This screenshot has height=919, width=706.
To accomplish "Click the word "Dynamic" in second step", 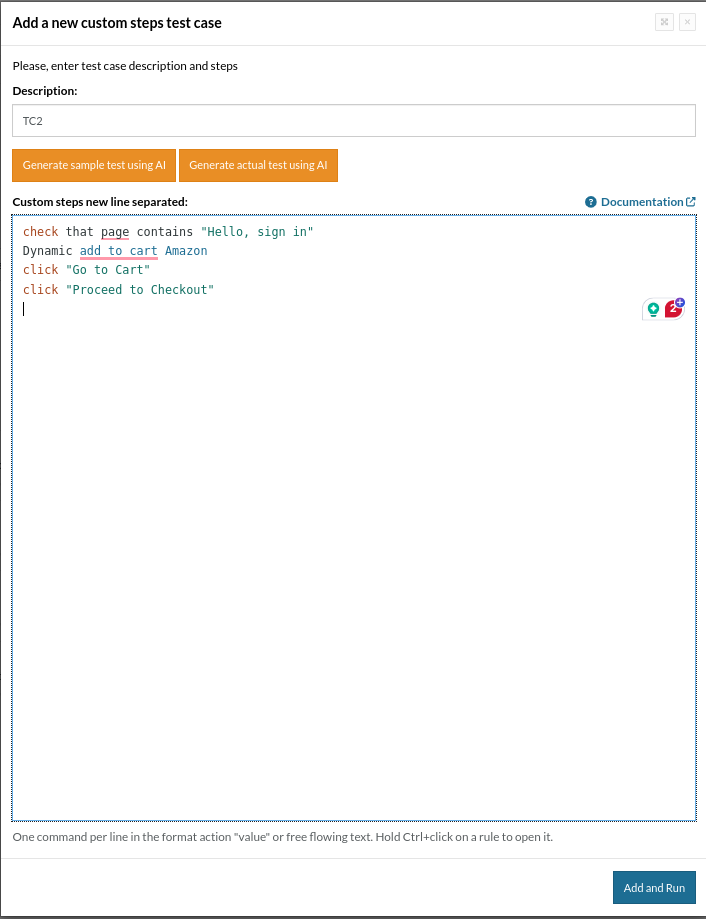I will point(48,251).
